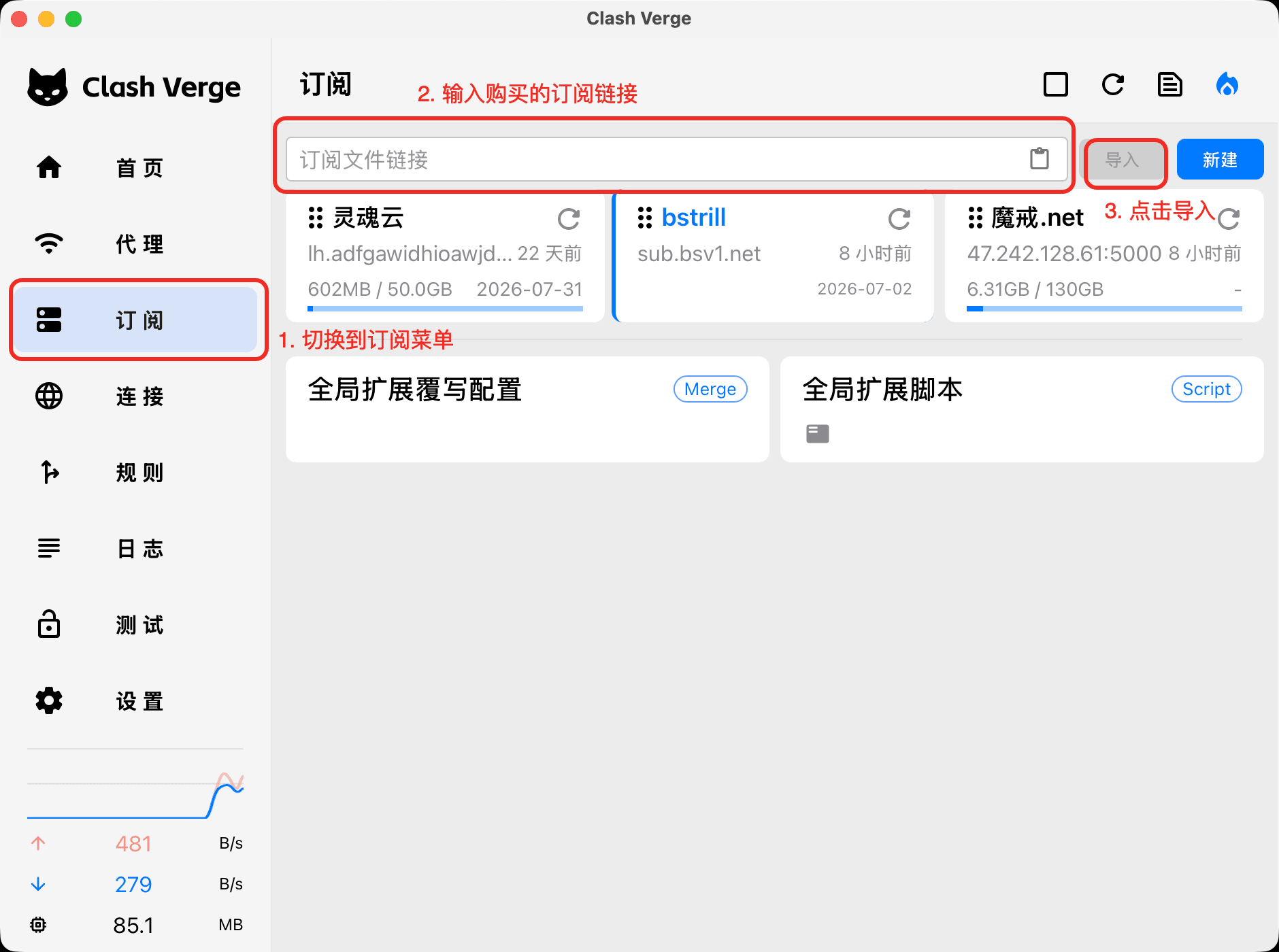Image resolution: width=1279 pixels, height=952 pixels.
Task: Select the 魔戒.net profile name
Action: pos(1037,218)
